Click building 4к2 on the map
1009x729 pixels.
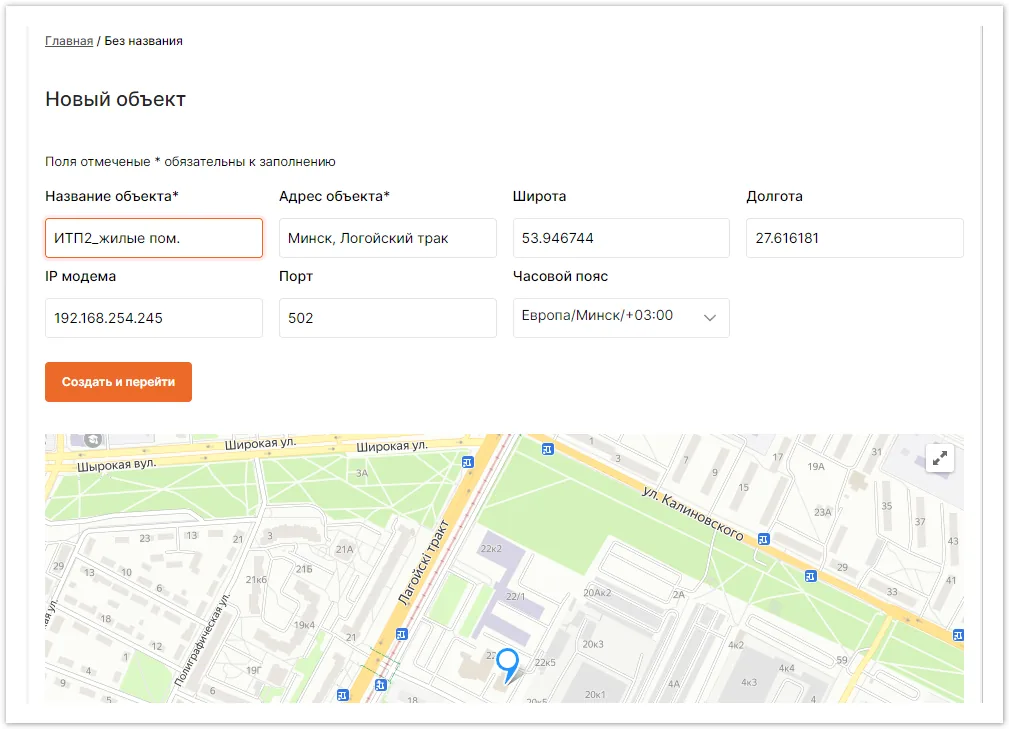click(x=736, y=645)
